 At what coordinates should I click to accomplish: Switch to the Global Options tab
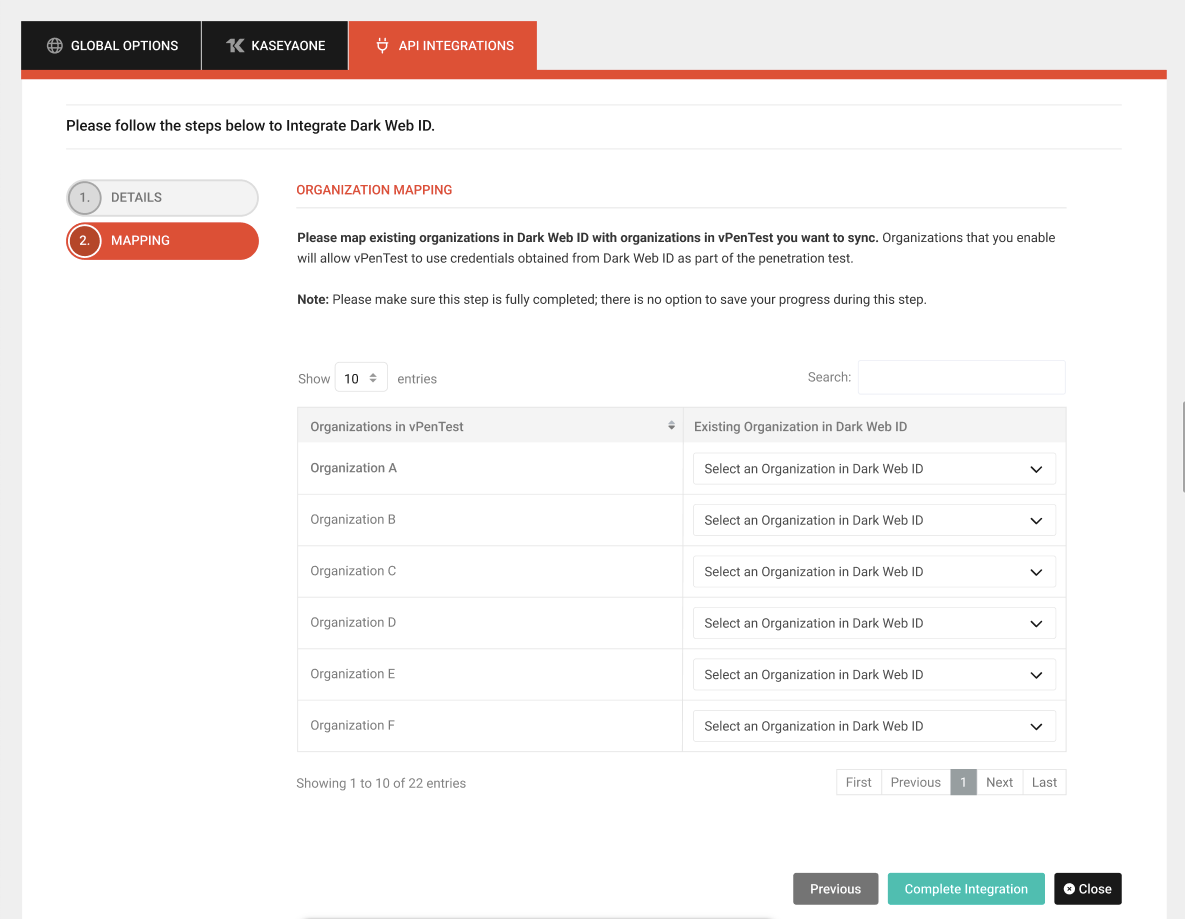[x=111, y=46]
